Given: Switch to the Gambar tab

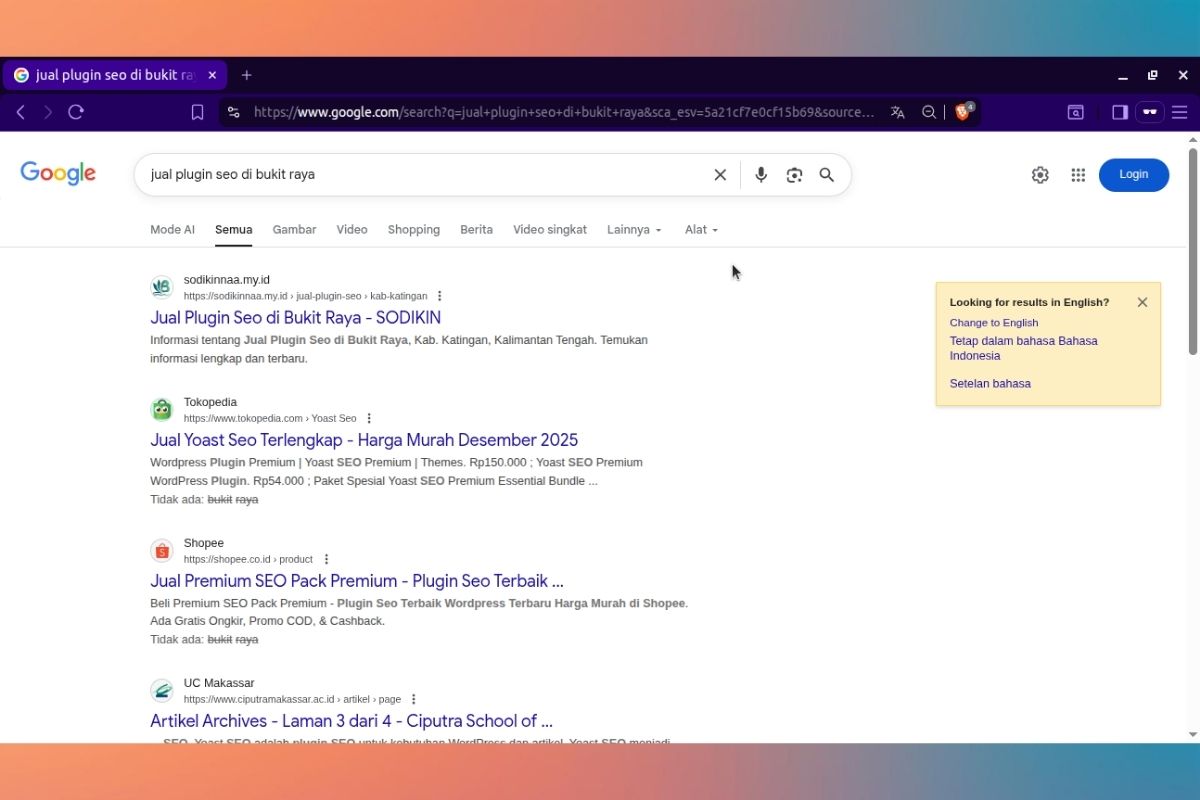Looking at the screenshot, I should (294, 229).
